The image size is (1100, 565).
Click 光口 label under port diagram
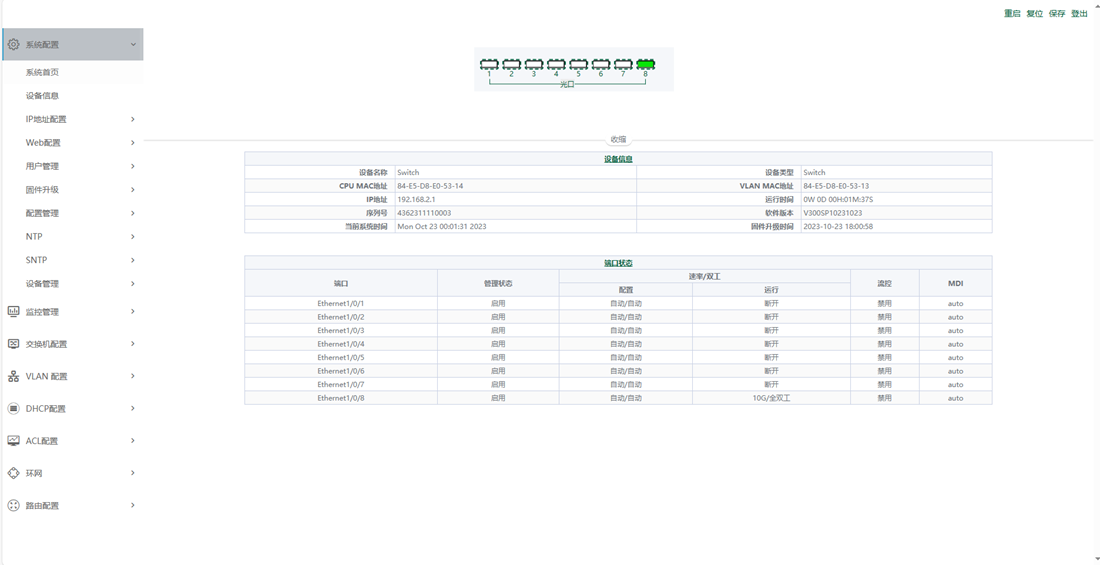tap(567, 84)
